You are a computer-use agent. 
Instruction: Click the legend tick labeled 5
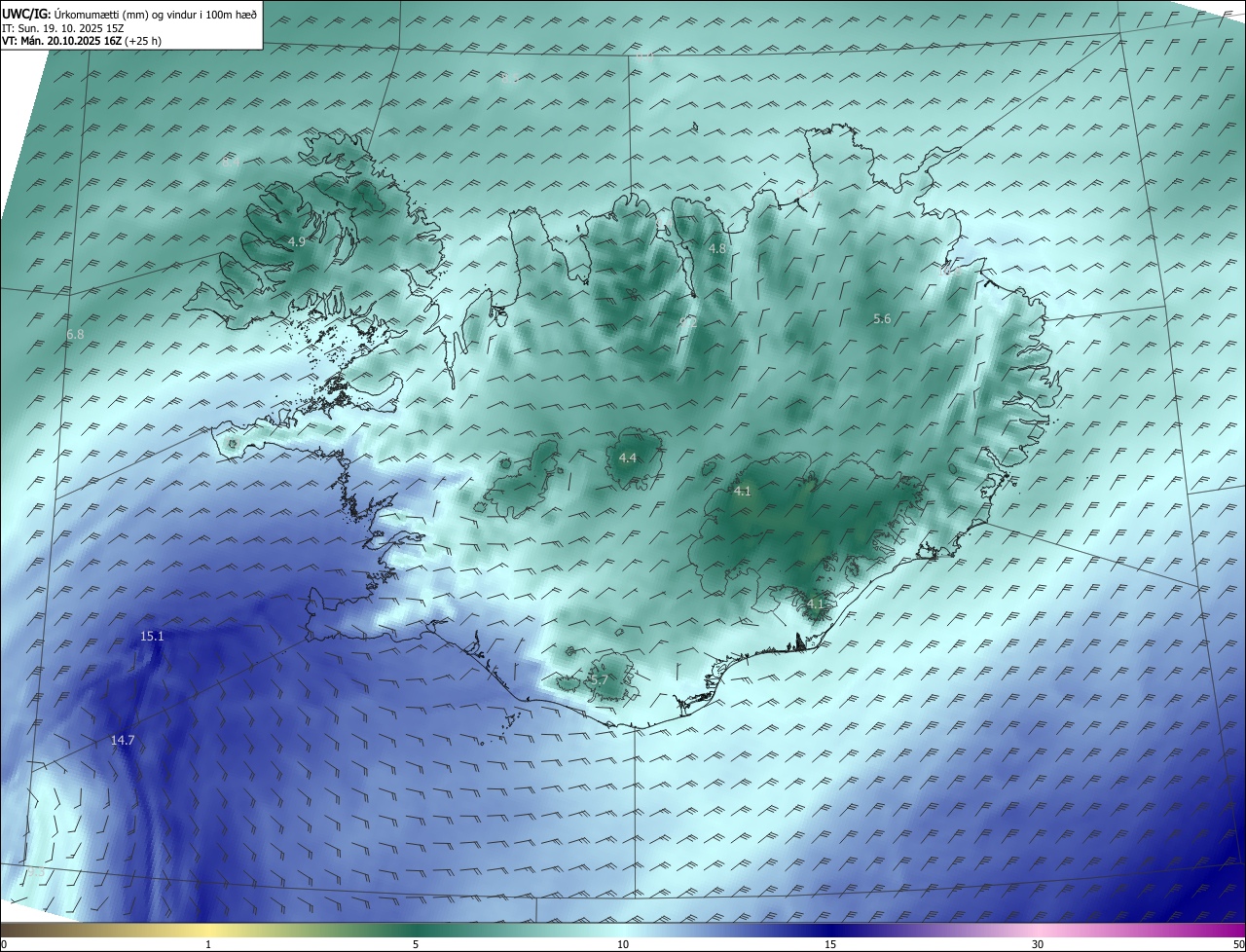(x=416, y=944)
